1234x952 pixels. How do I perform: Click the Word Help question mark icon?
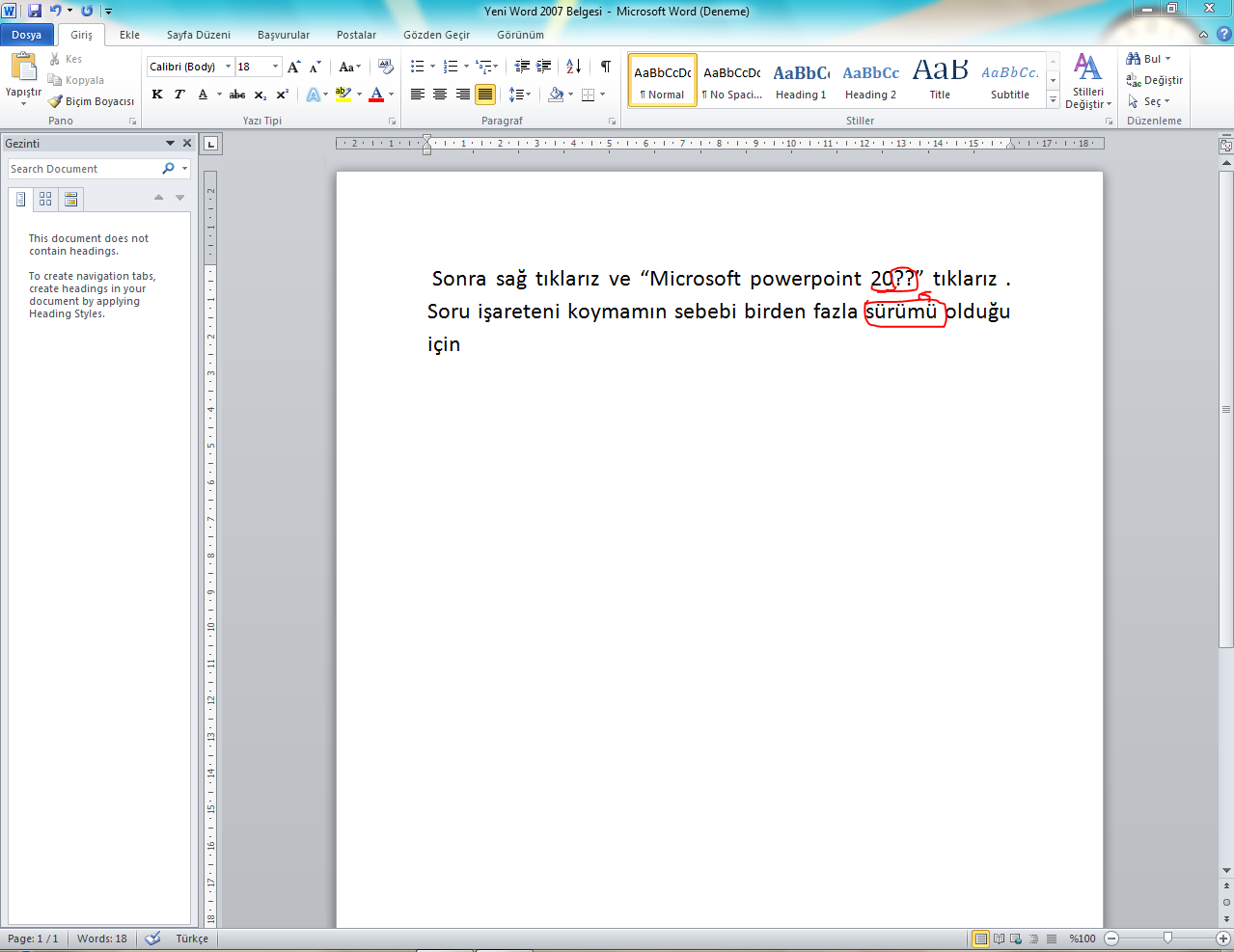(x=1223, y=34)
